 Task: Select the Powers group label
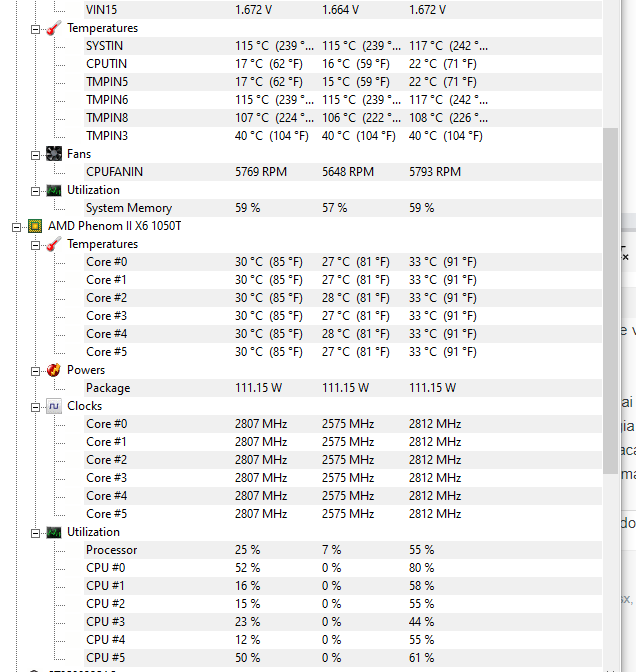coord(86,370)
